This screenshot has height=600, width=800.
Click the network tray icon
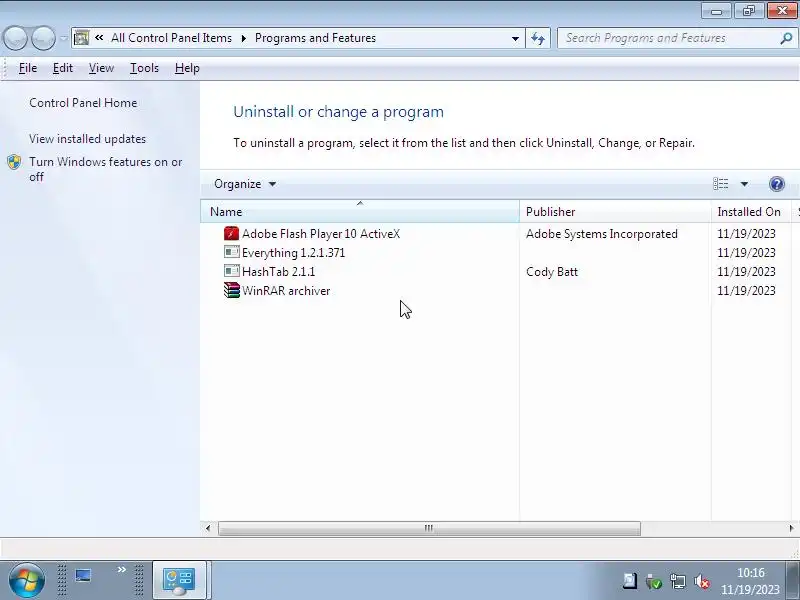tap(678, 581)
